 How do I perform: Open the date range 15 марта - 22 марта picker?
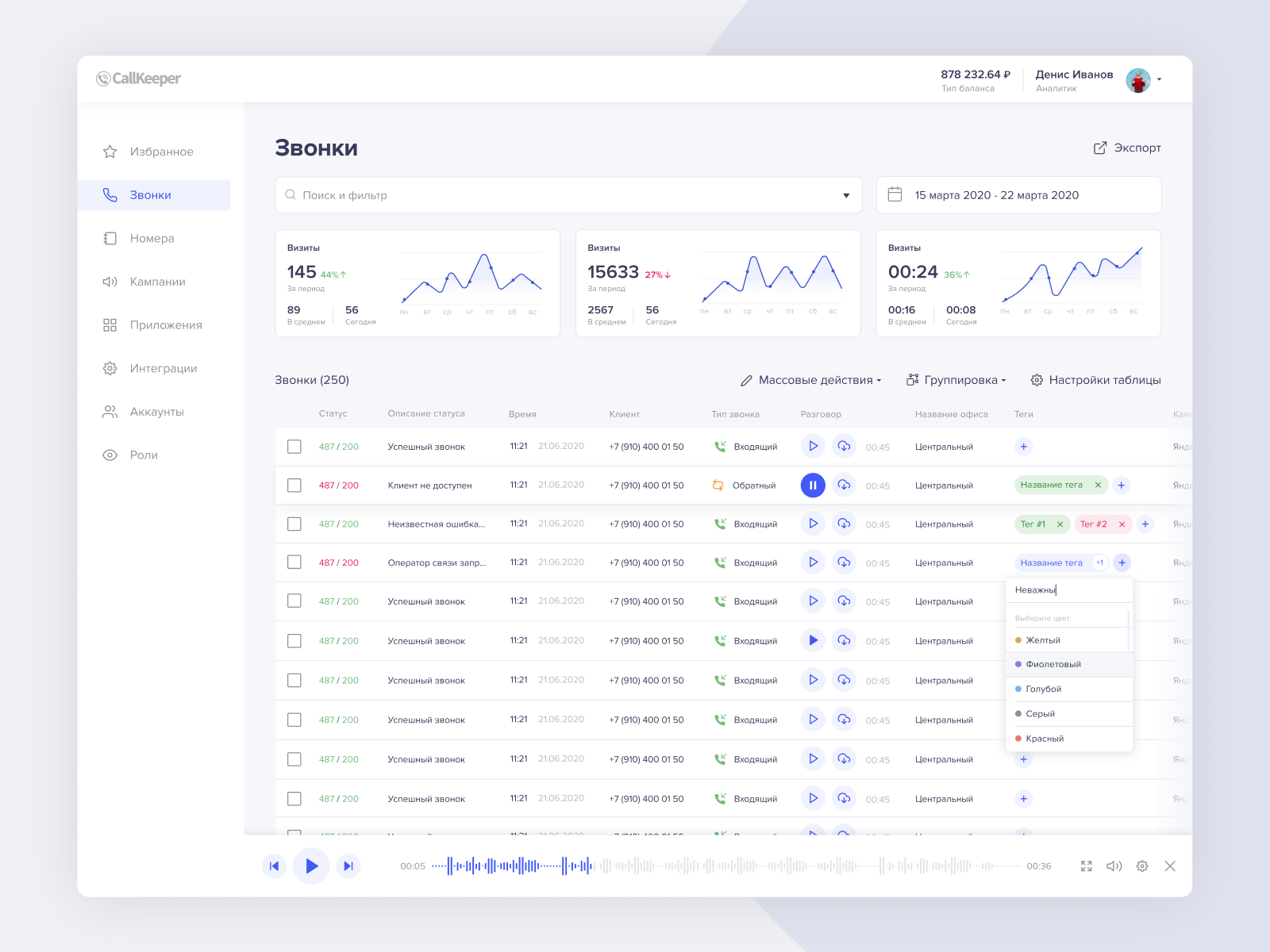997,194
